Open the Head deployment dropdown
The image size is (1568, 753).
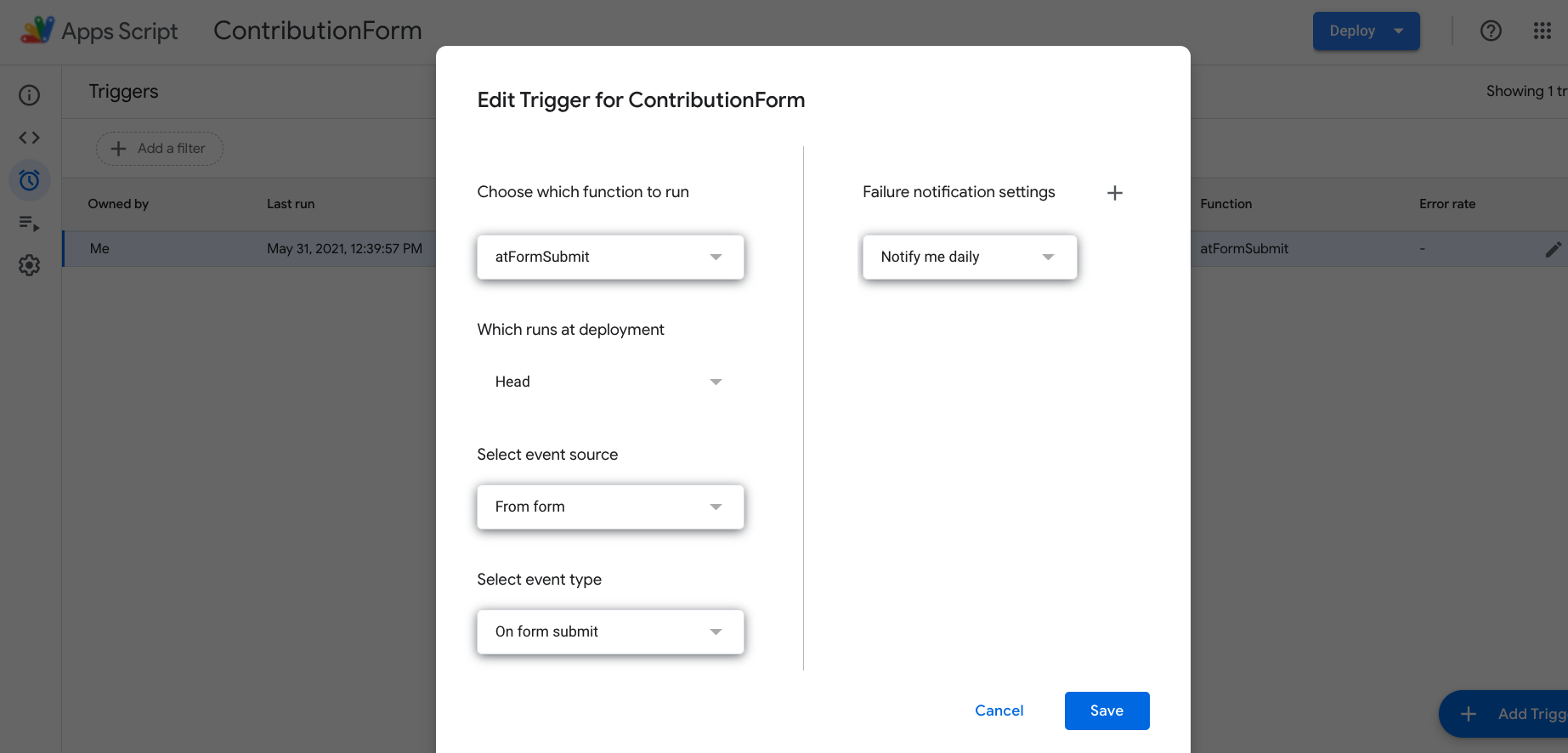pos(610,382)
